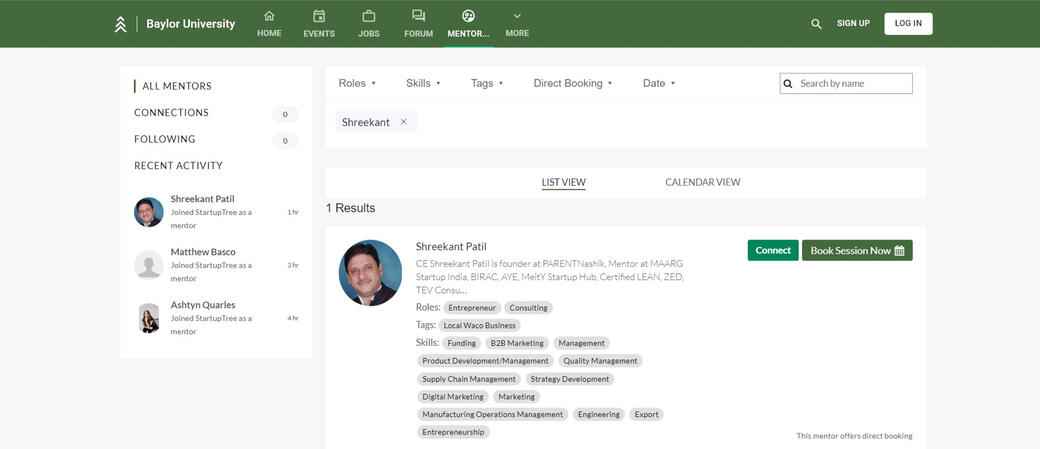Click the Baylor University title text
Screen dimensions: 1040x449
pos(190,24)
